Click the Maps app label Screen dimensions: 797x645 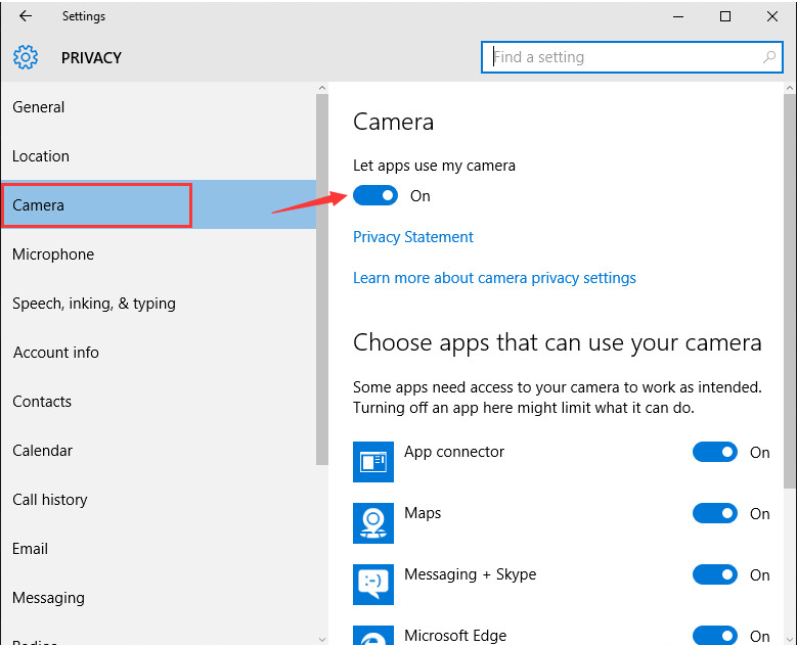pyautogui.click(x=422, y=513)
